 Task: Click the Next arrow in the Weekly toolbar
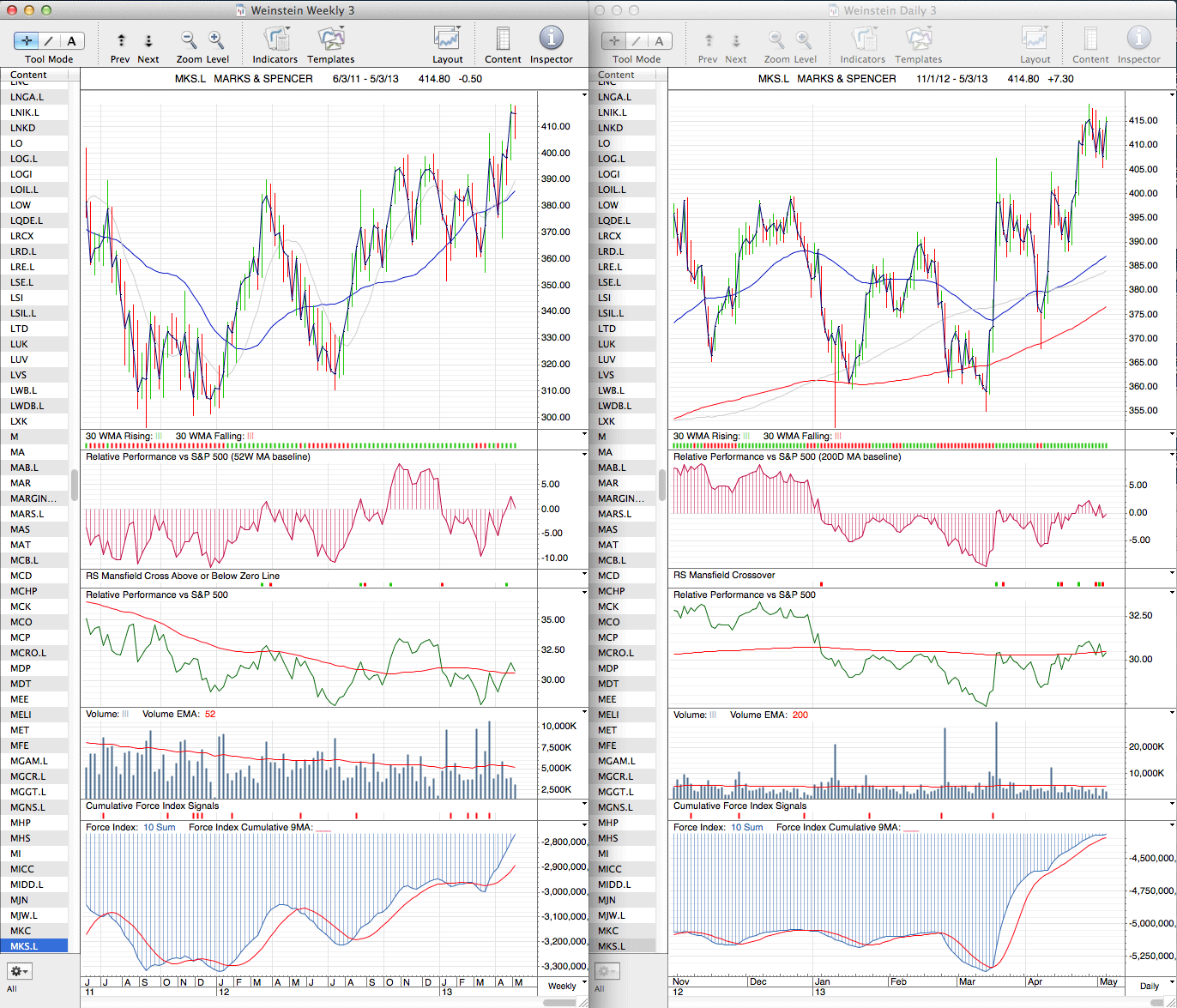tap(148, 40)
